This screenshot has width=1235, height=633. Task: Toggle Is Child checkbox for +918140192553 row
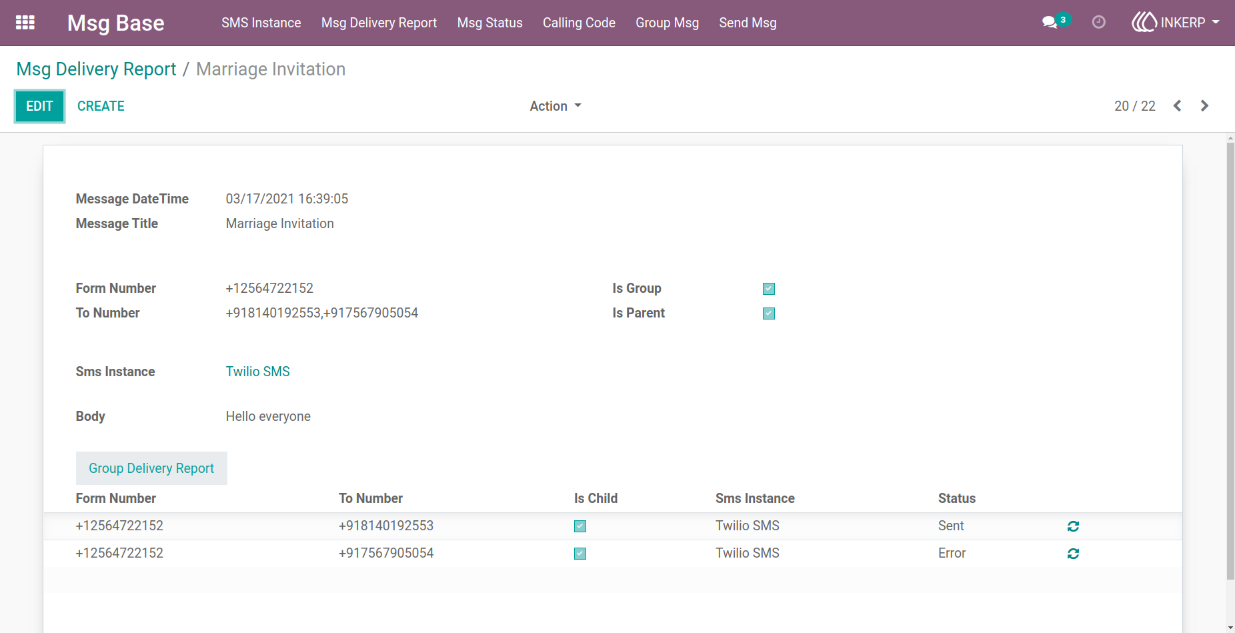580,526
